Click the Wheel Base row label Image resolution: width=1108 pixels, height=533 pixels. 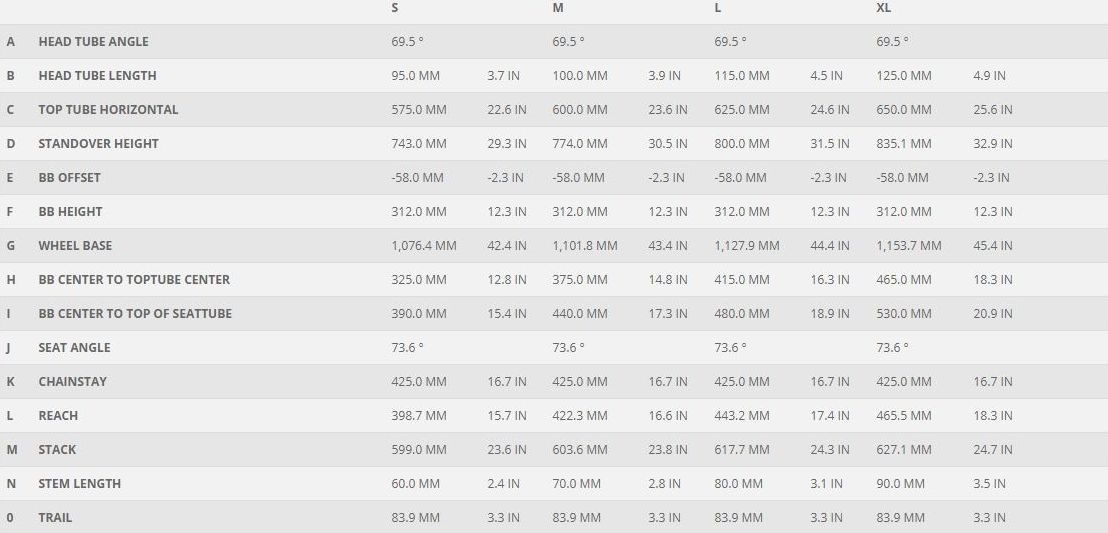pyautogui.click(x=75, y=246)
